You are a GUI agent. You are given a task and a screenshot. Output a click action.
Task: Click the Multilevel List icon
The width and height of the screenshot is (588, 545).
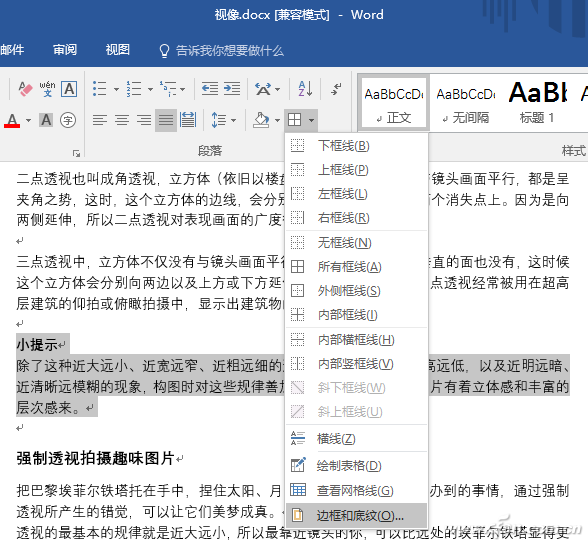(x=167, y=89)
